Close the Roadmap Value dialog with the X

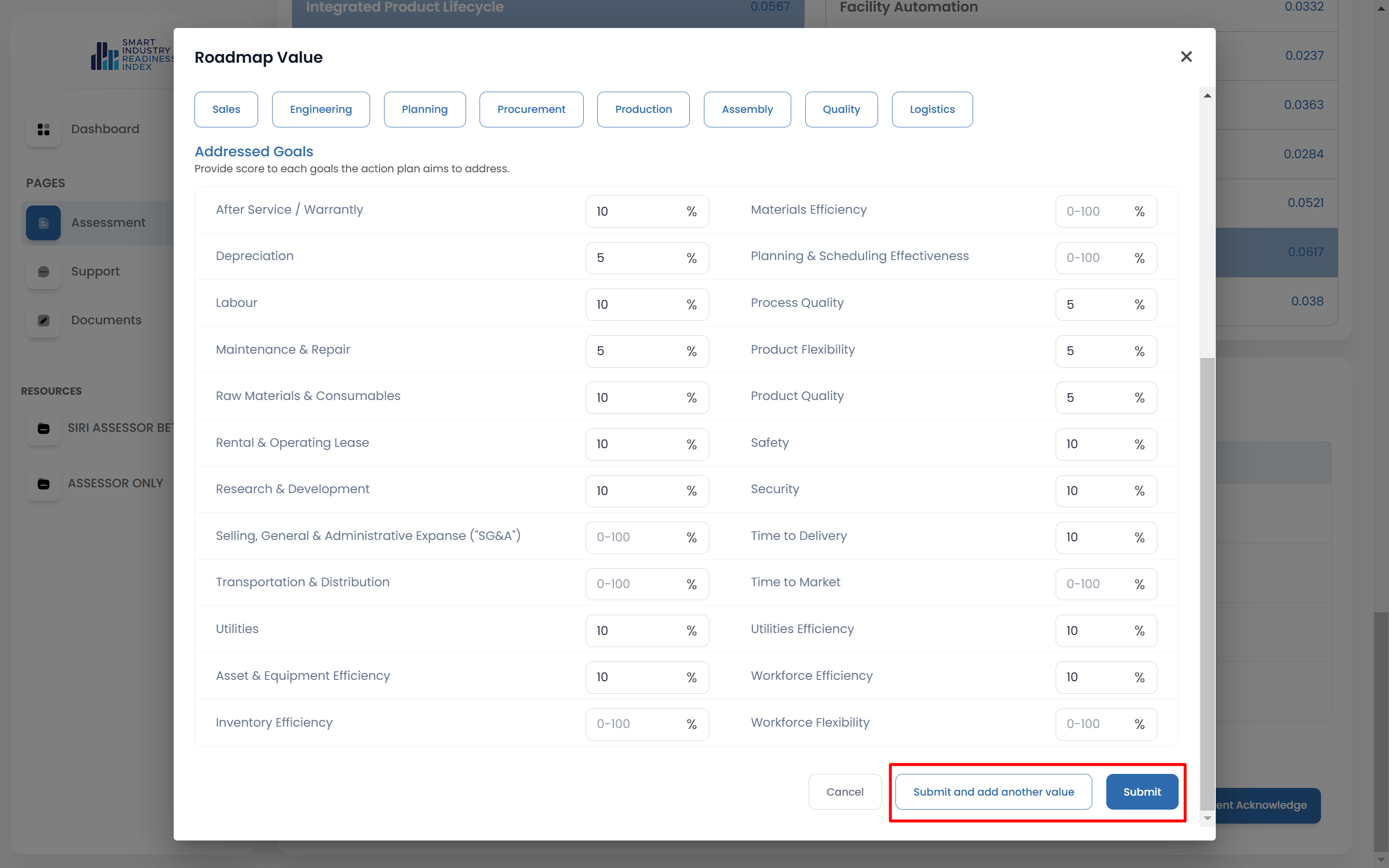[1186, 57]
